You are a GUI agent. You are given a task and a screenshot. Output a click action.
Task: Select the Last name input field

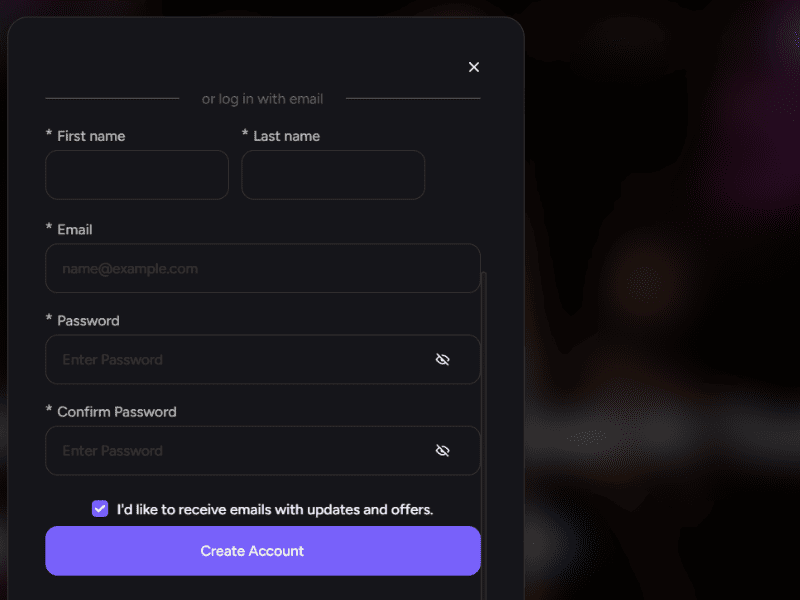click(333, 175)
